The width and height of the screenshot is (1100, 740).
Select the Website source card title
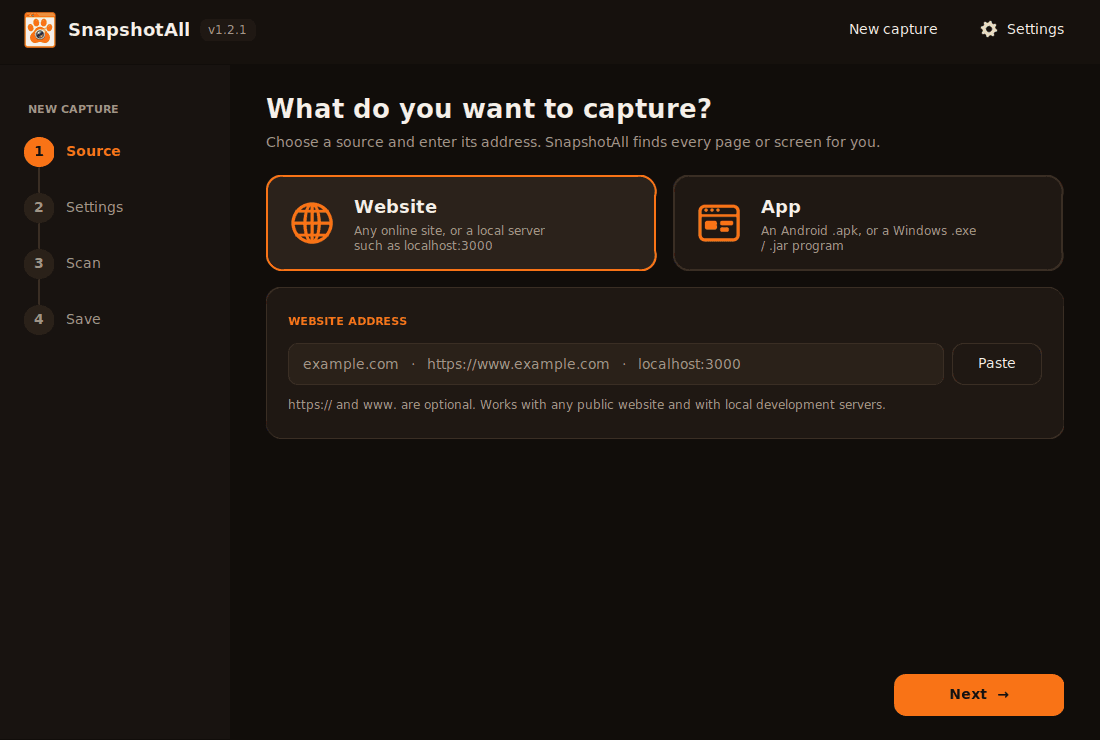tap(396, 207)
